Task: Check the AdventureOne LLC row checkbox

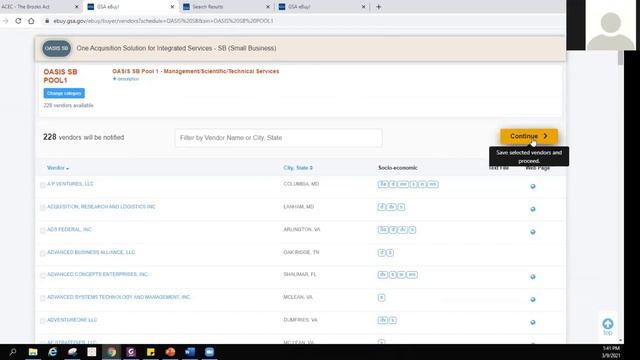Action: pyautogui.click(x=42, y=322)
